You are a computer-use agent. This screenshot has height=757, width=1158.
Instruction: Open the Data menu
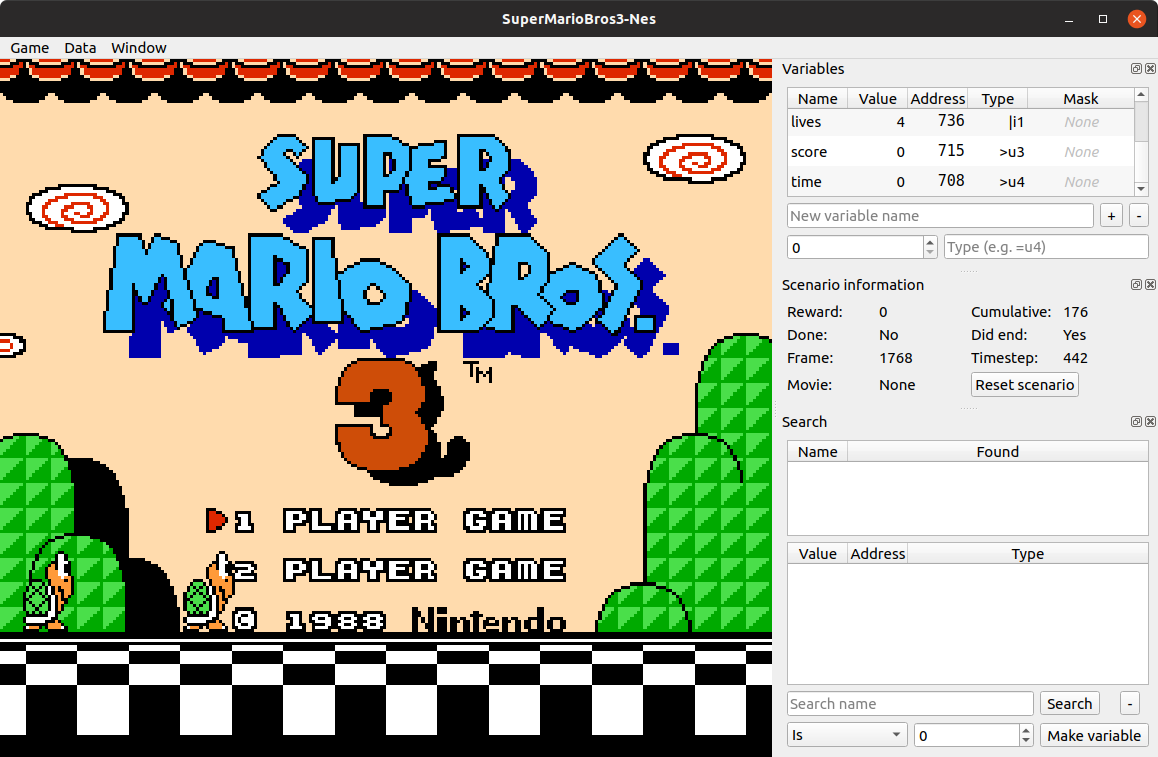click(x=80, y=48)
